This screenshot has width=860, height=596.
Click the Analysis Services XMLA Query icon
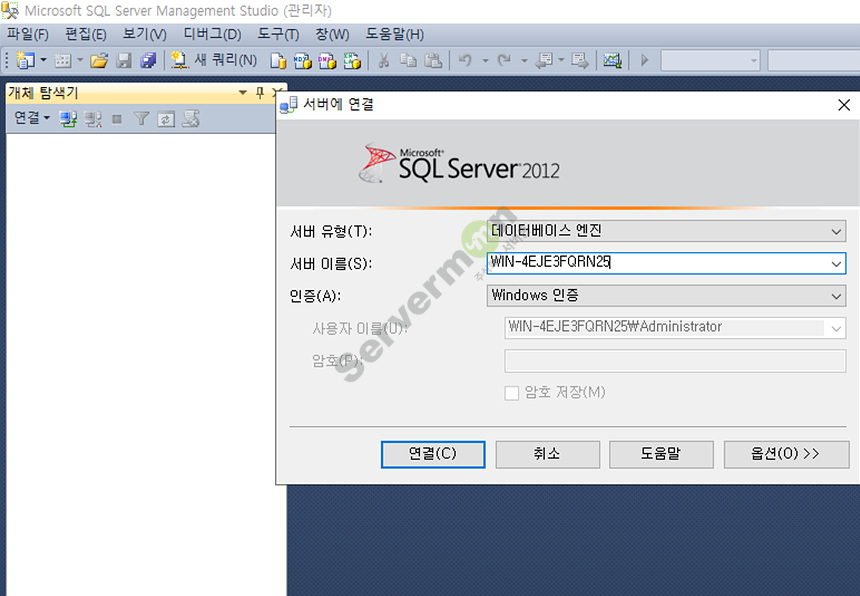[x=352, y=60]
